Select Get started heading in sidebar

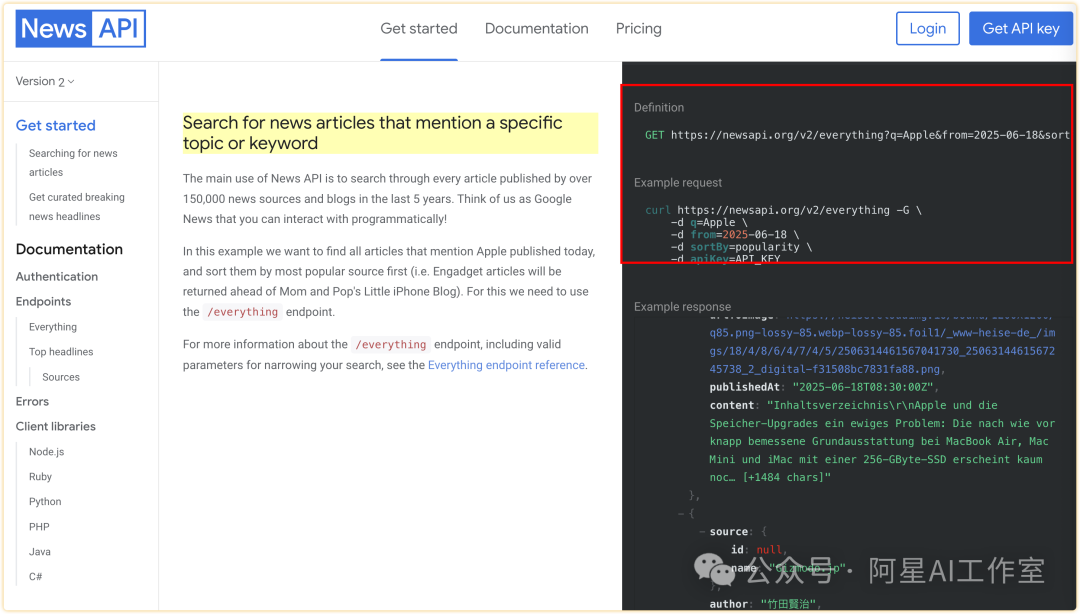coord(56,125)
